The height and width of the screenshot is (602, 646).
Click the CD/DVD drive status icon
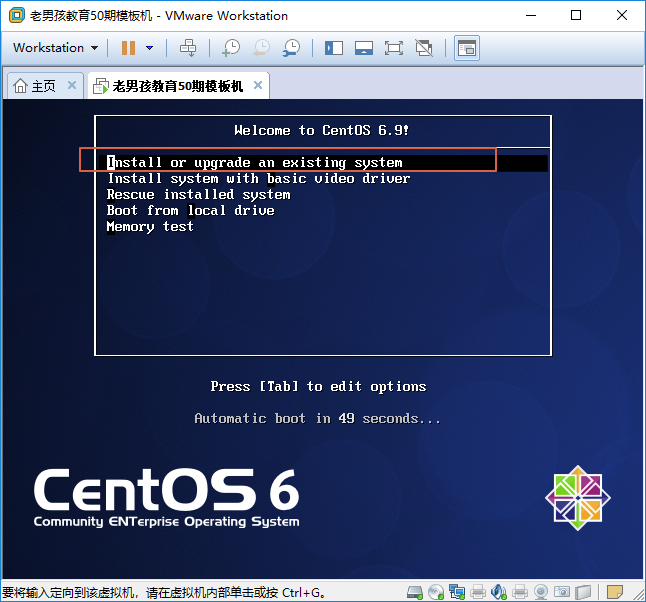coord(436,592)
